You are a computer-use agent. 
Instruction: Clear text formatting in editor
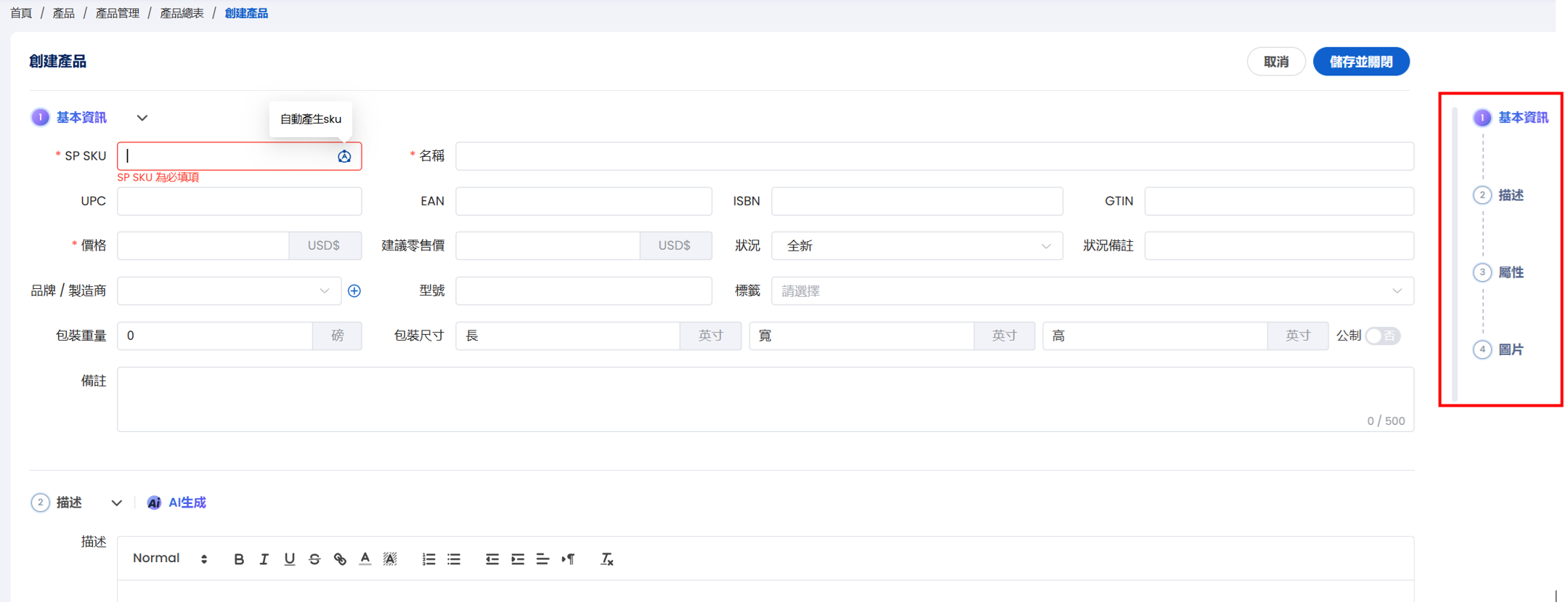click(x=606, y=559)
